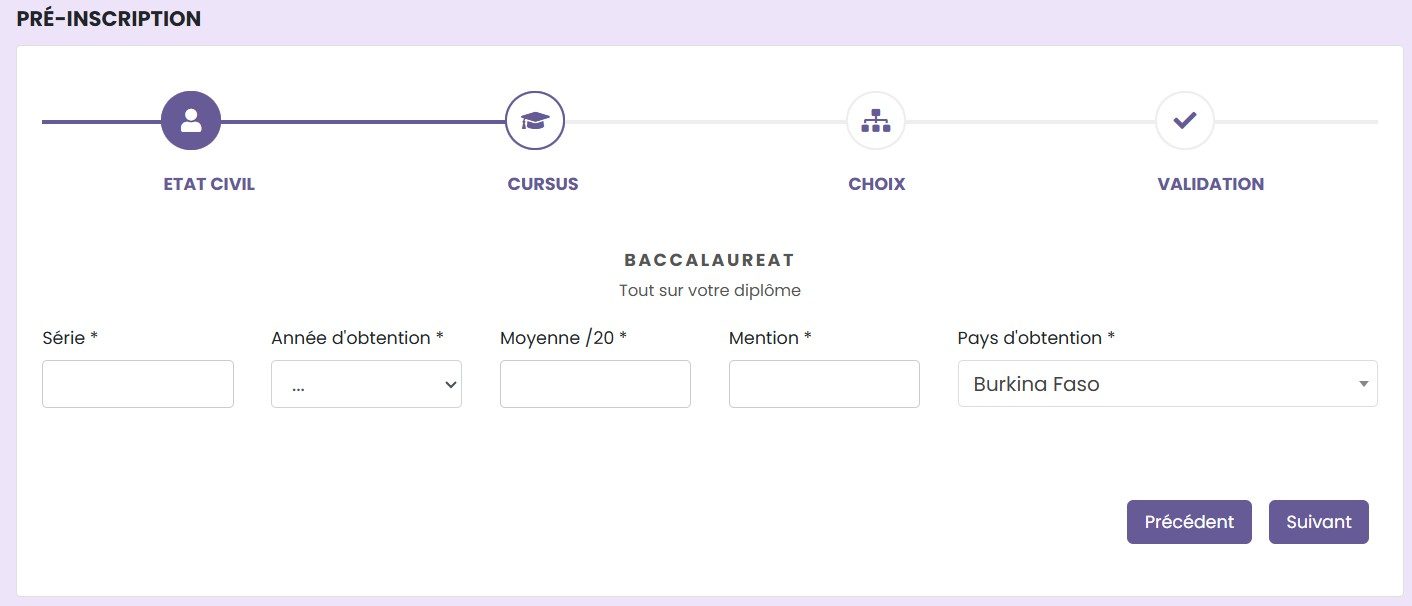1412x606 pixels.
Task: Focus the Mention input field
Action: (824, 384)
